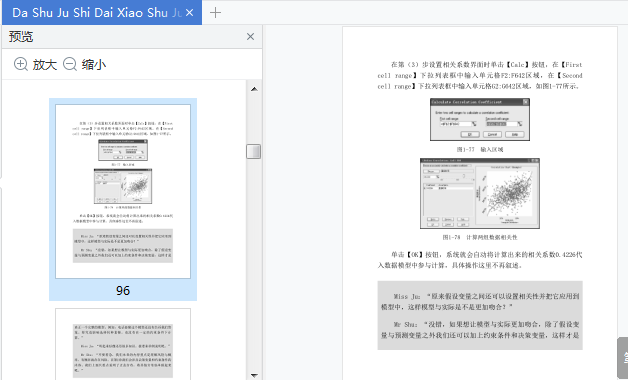The height and width of the screenshot is (380, 628).
Task: Open a new tab with the plus icon
Action: click(215, 12)
